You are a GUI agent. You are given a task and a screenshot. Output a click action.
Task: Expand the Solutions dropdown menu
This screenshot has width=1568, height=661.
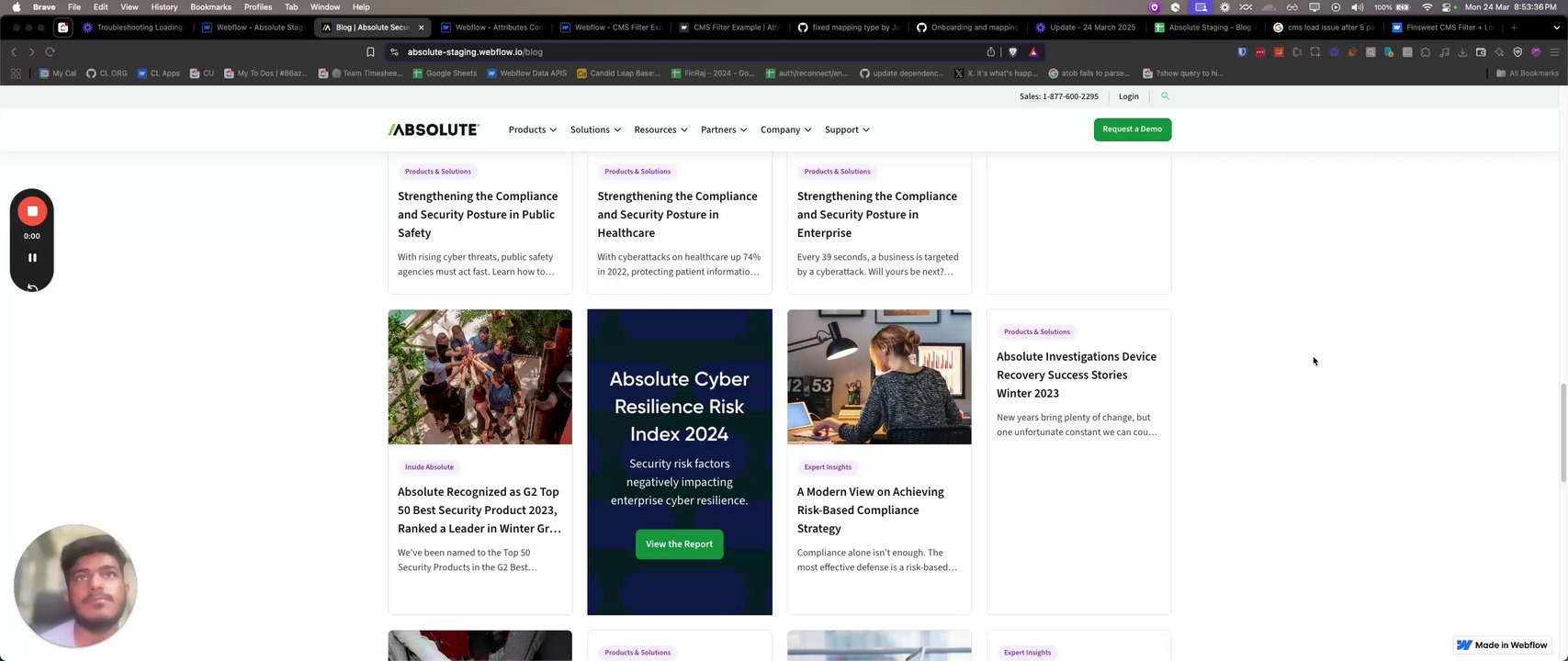(x=595, y=129)
